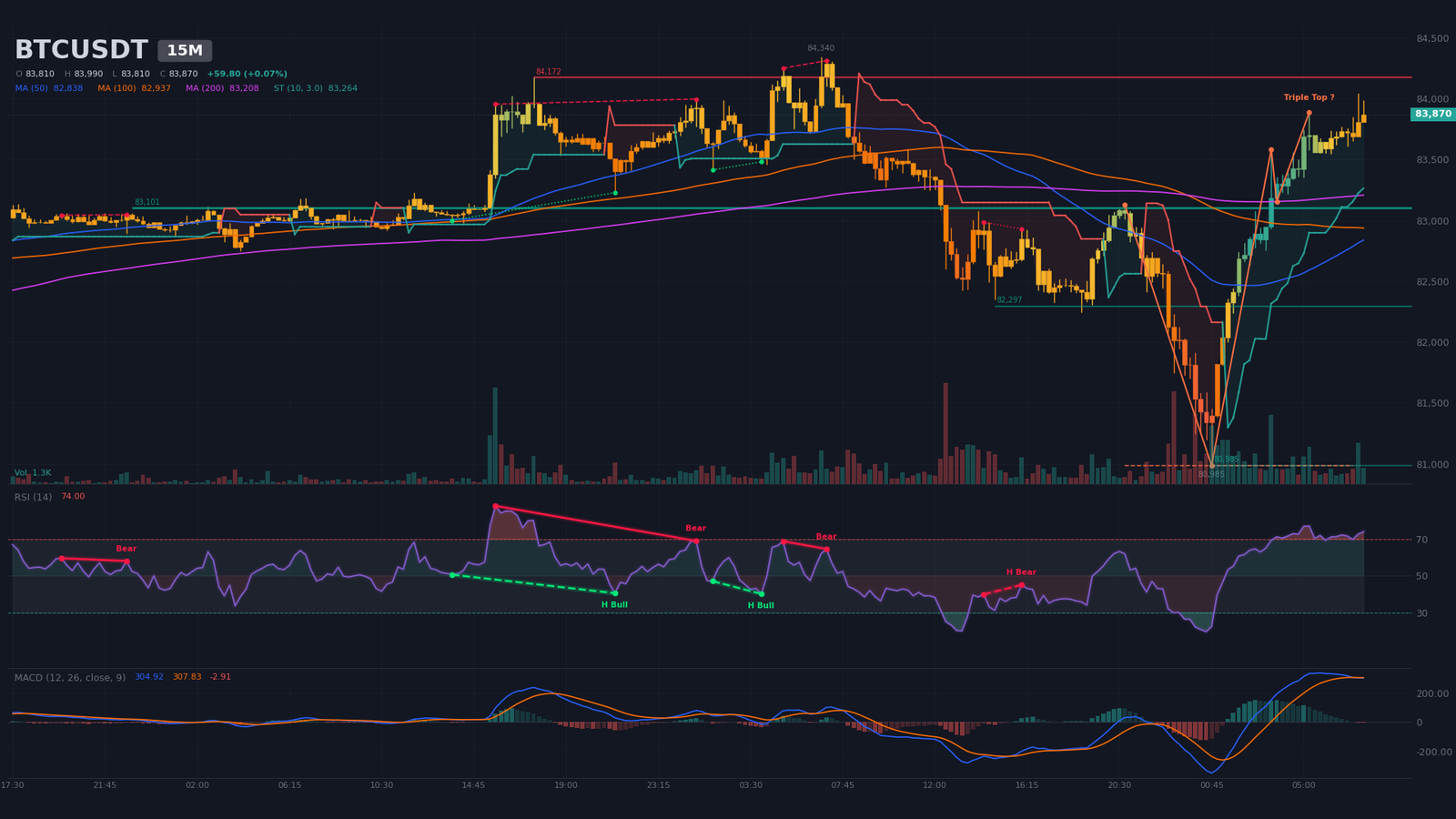Screen dimensions: 1456x819
Task: Click the 84,500 price axis label
Action: coord(1432,38)
